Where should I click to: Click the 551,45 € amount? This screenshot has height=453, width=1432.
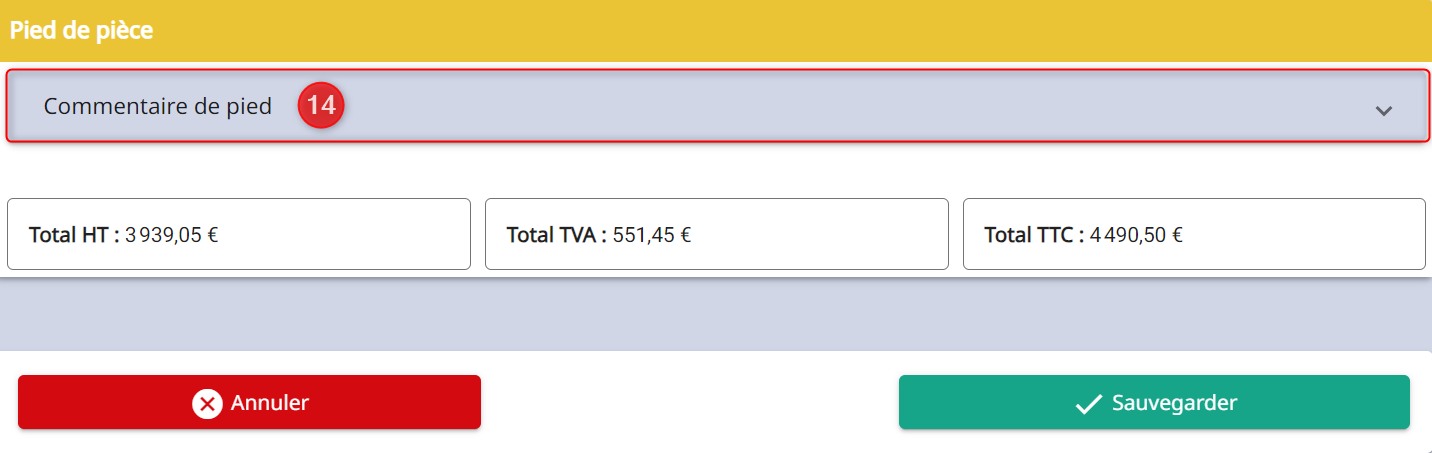pos(651,236)
